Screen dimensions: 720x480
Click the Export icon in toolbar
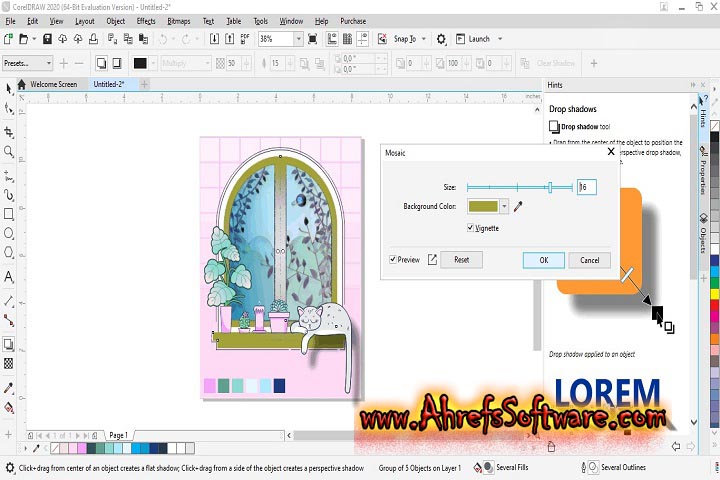[230, 39]
